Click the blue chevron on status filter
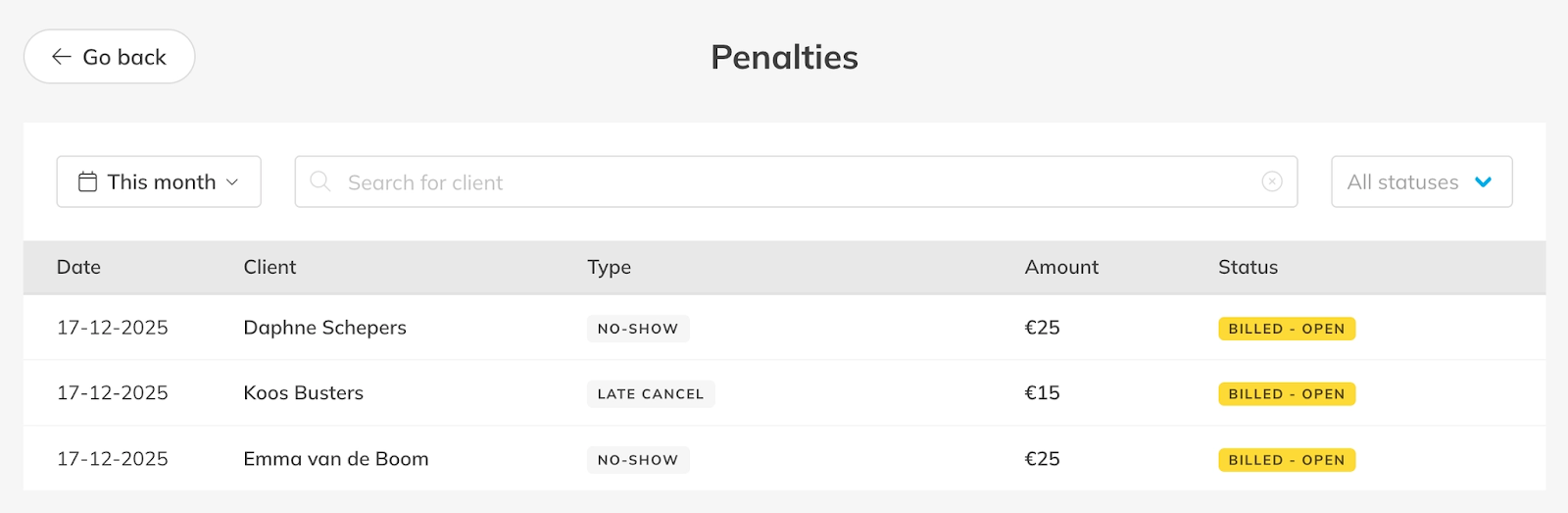Image resolution: width=1568 pixels, height=513 pixels. 1483,182
